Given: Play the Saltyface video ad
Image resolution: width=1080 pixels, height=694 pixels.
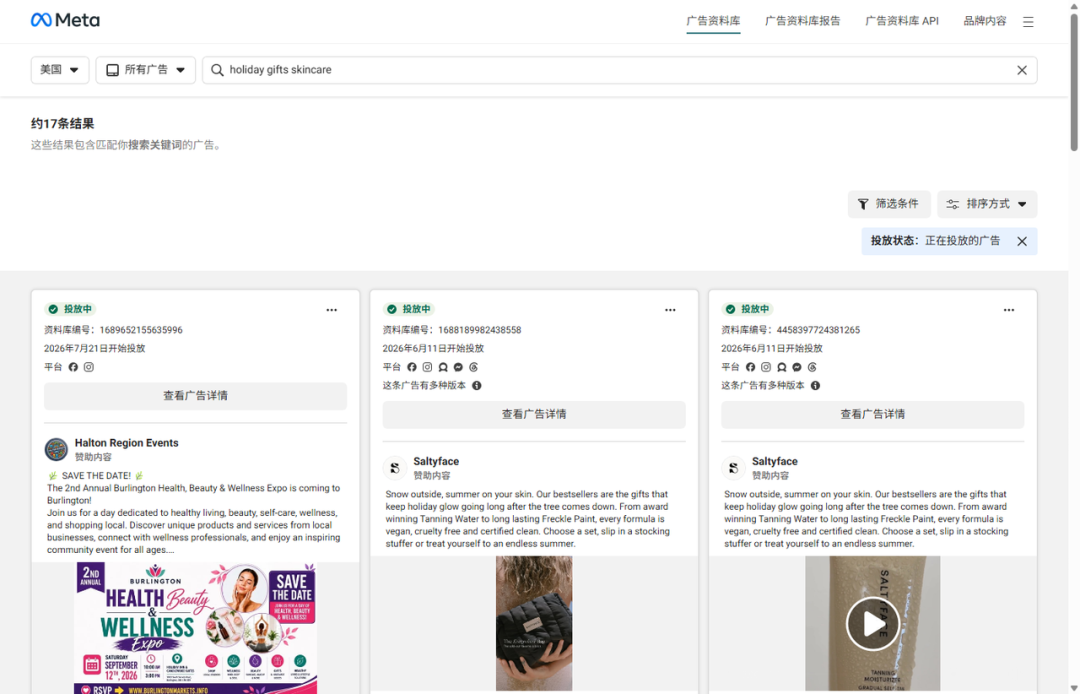Looking at the screenshot, I should 873,624.
